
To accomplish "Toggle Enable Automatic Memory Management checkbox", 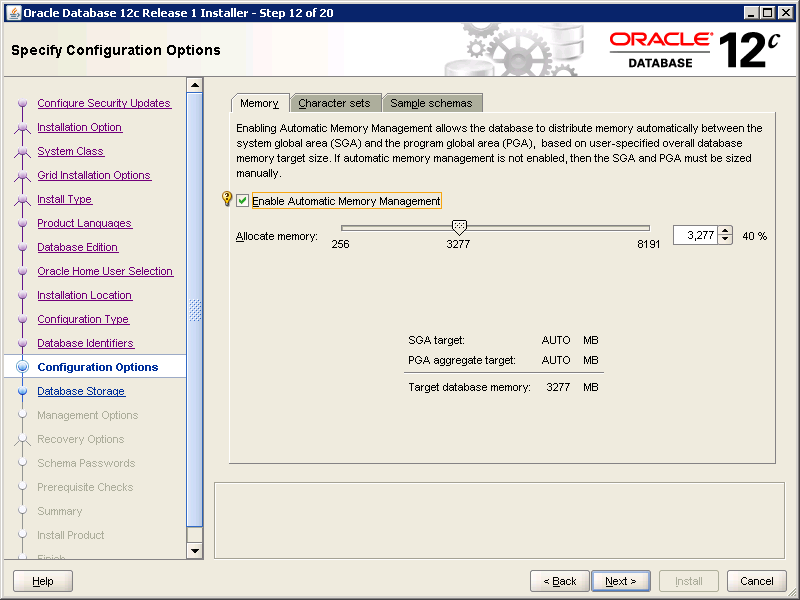I will point(243,201).
